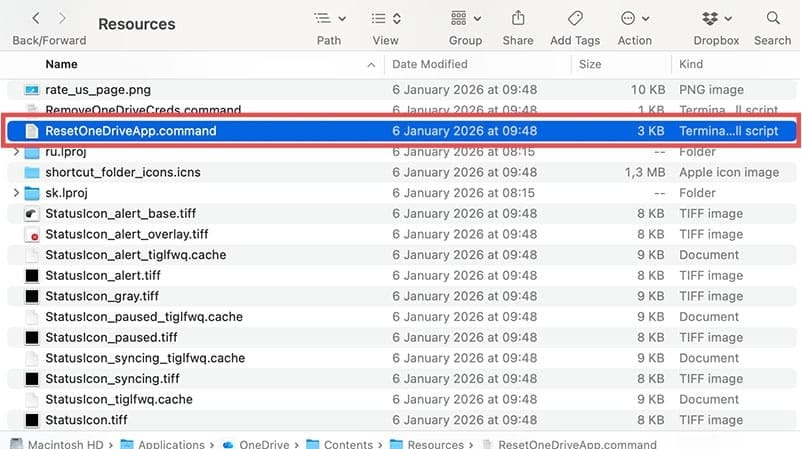Screen dimensions: 802x449
Task: Select StatusIcon_syncing.tiff file name
Action: coord(112,379)
